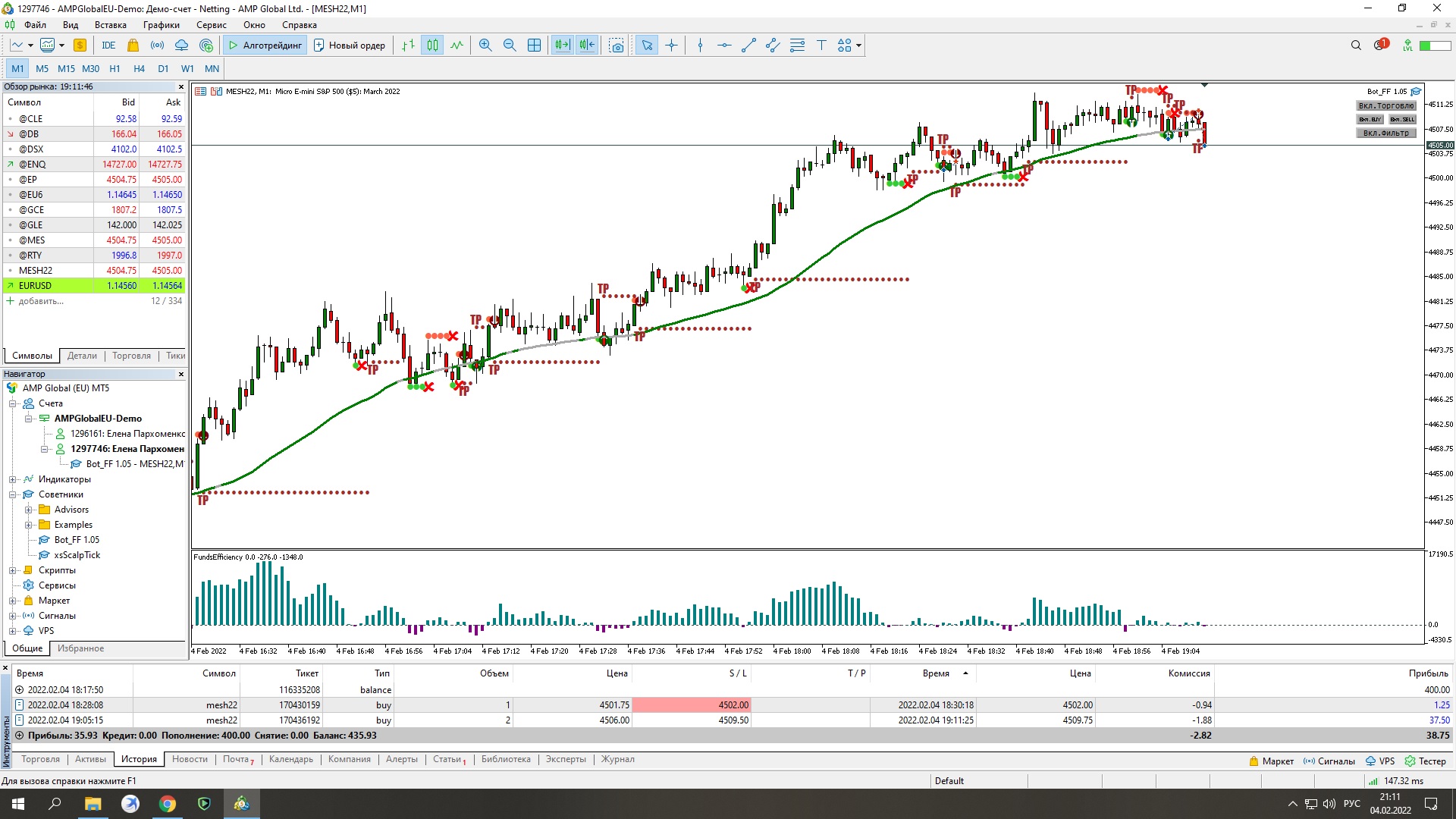
Task: Open the Графики menu
Action: tap(161, 25)
